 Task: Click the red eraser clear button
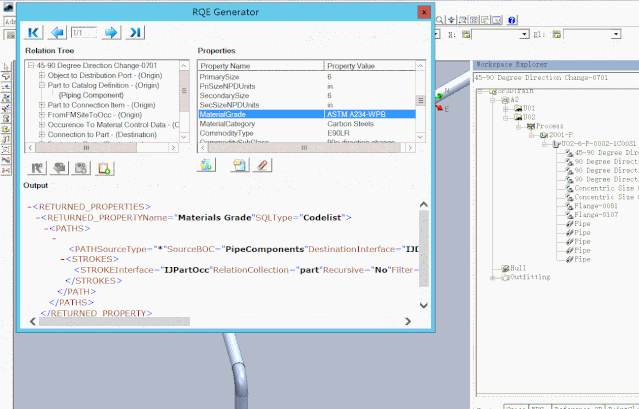tap(262, 165)
